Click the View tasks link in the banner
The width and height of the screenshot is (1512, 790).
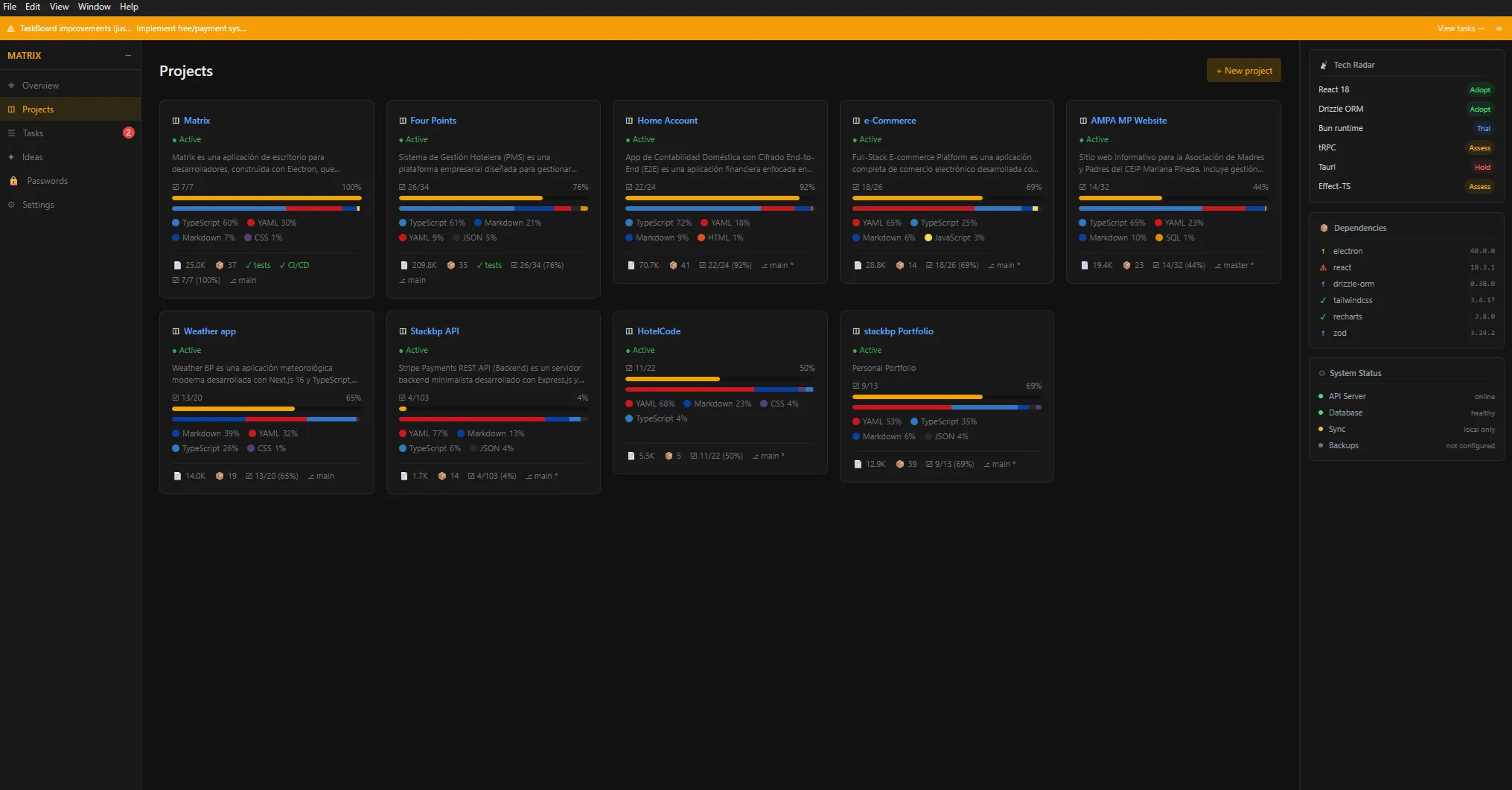[x=1460, y=29]
